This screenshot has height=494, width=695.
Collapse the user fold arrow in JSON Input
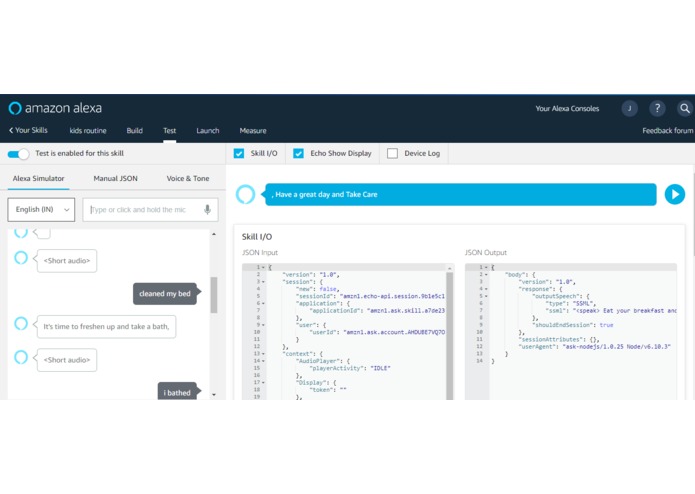point(263,325)
